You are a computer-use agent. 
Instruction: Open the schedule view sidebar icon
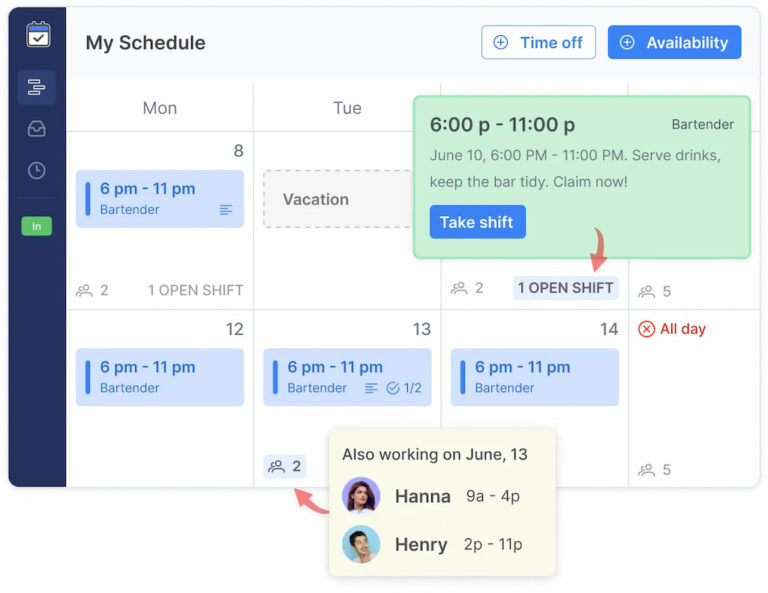(x=36, y=87)
